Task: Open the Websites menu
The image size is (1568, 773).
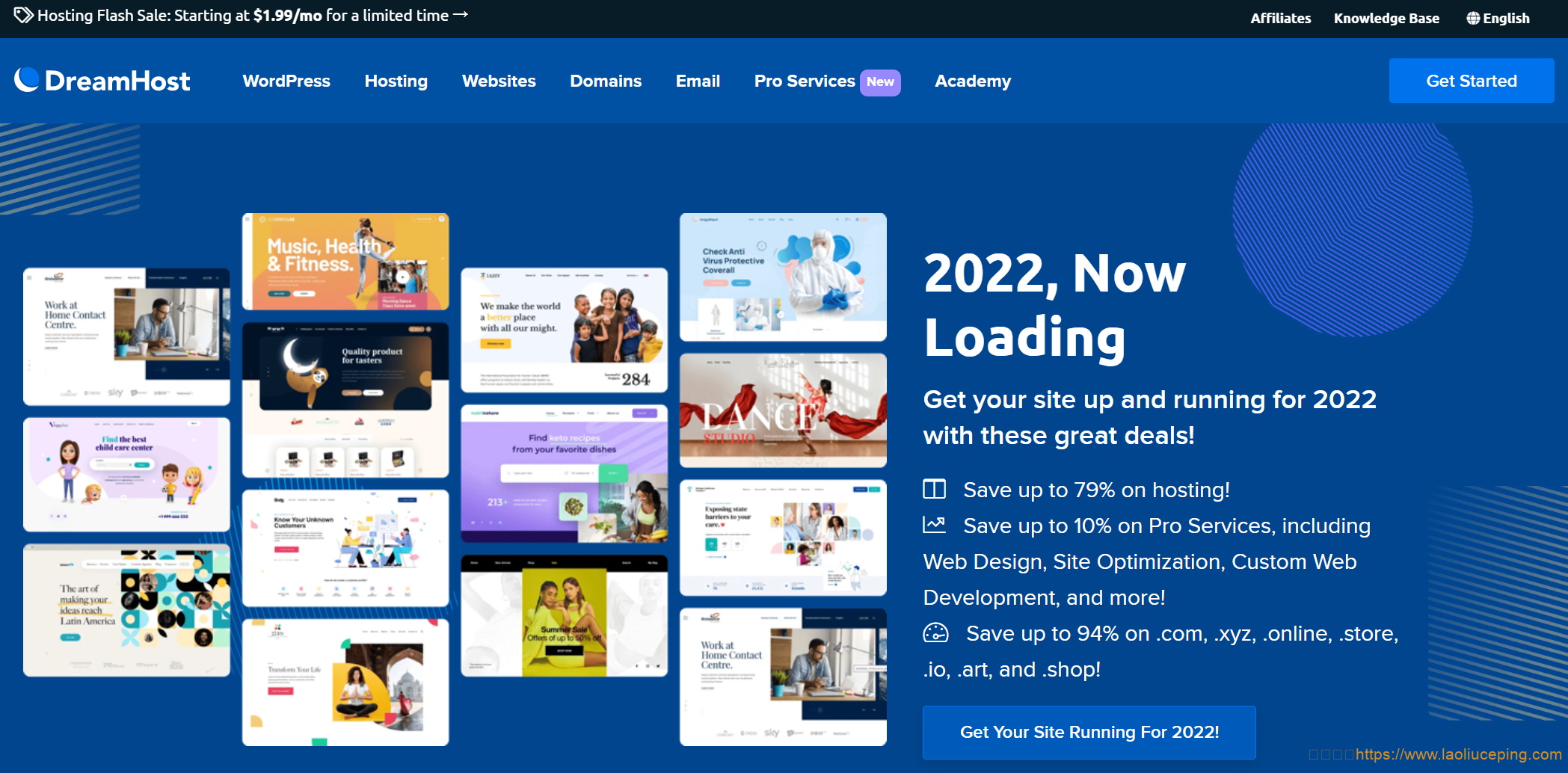Action: point(499,81)
